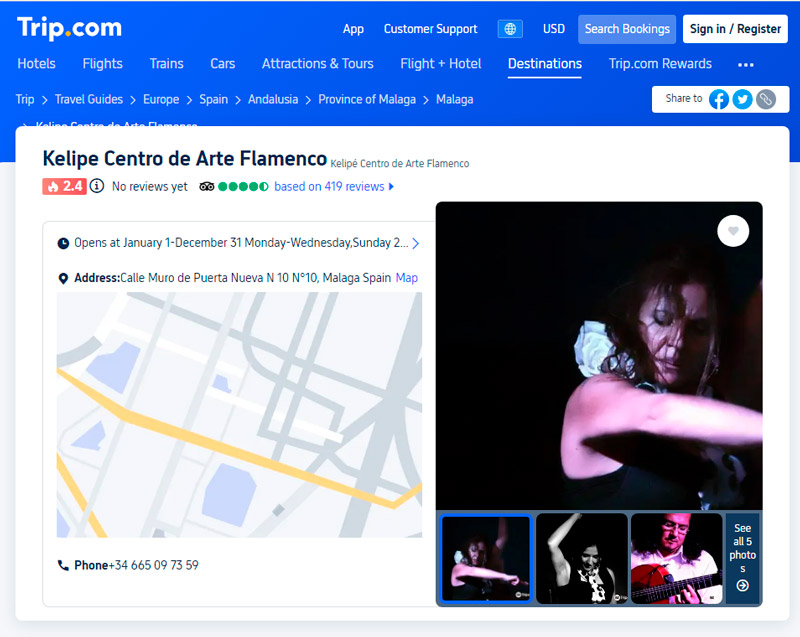Click the Calle Muro de Puerta Nueva address
This screenshot has width=800, height=637.
(255, 278)
